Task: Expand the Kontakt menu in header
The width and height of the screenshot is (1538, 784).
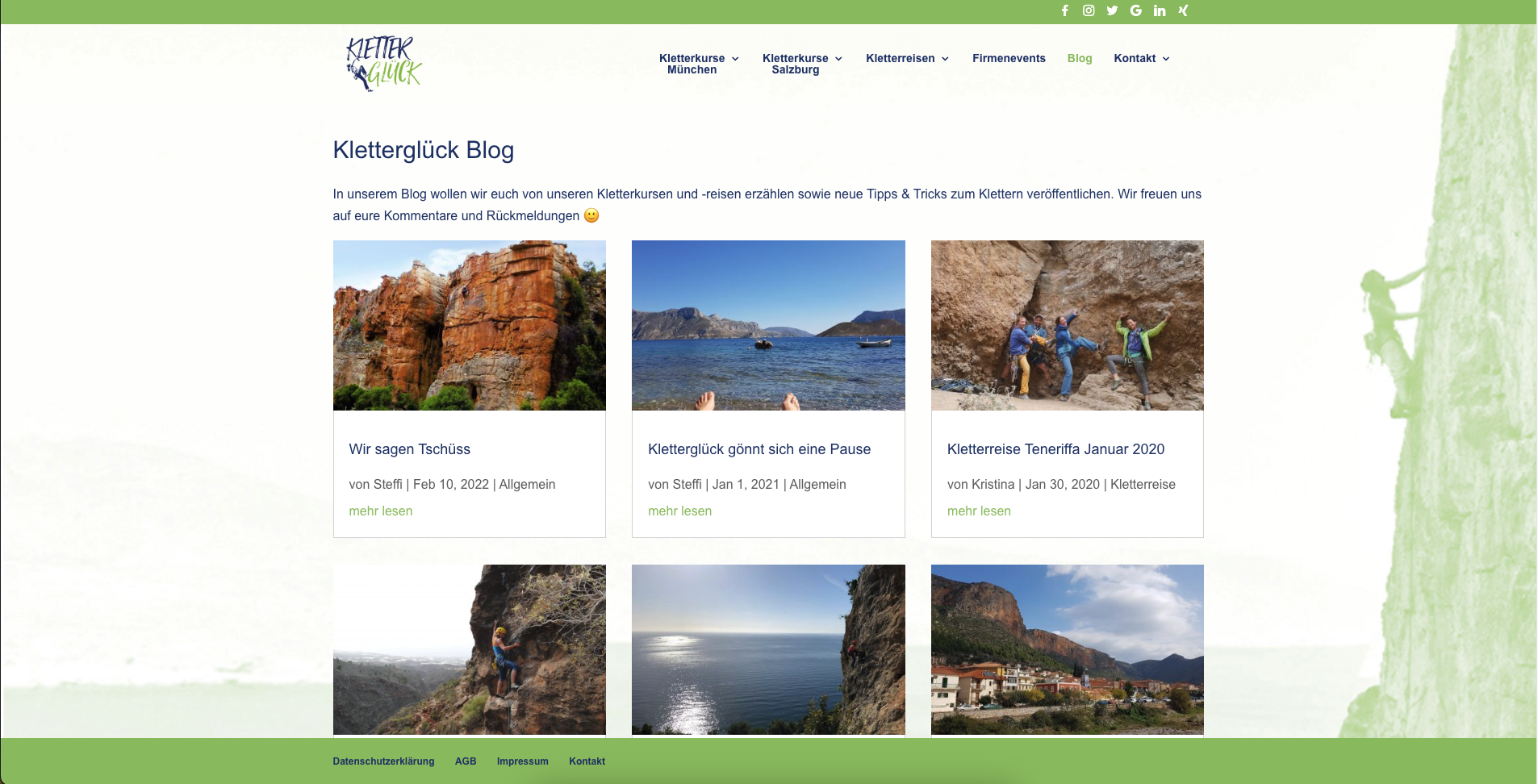Action: click(x=1141, y=58)
